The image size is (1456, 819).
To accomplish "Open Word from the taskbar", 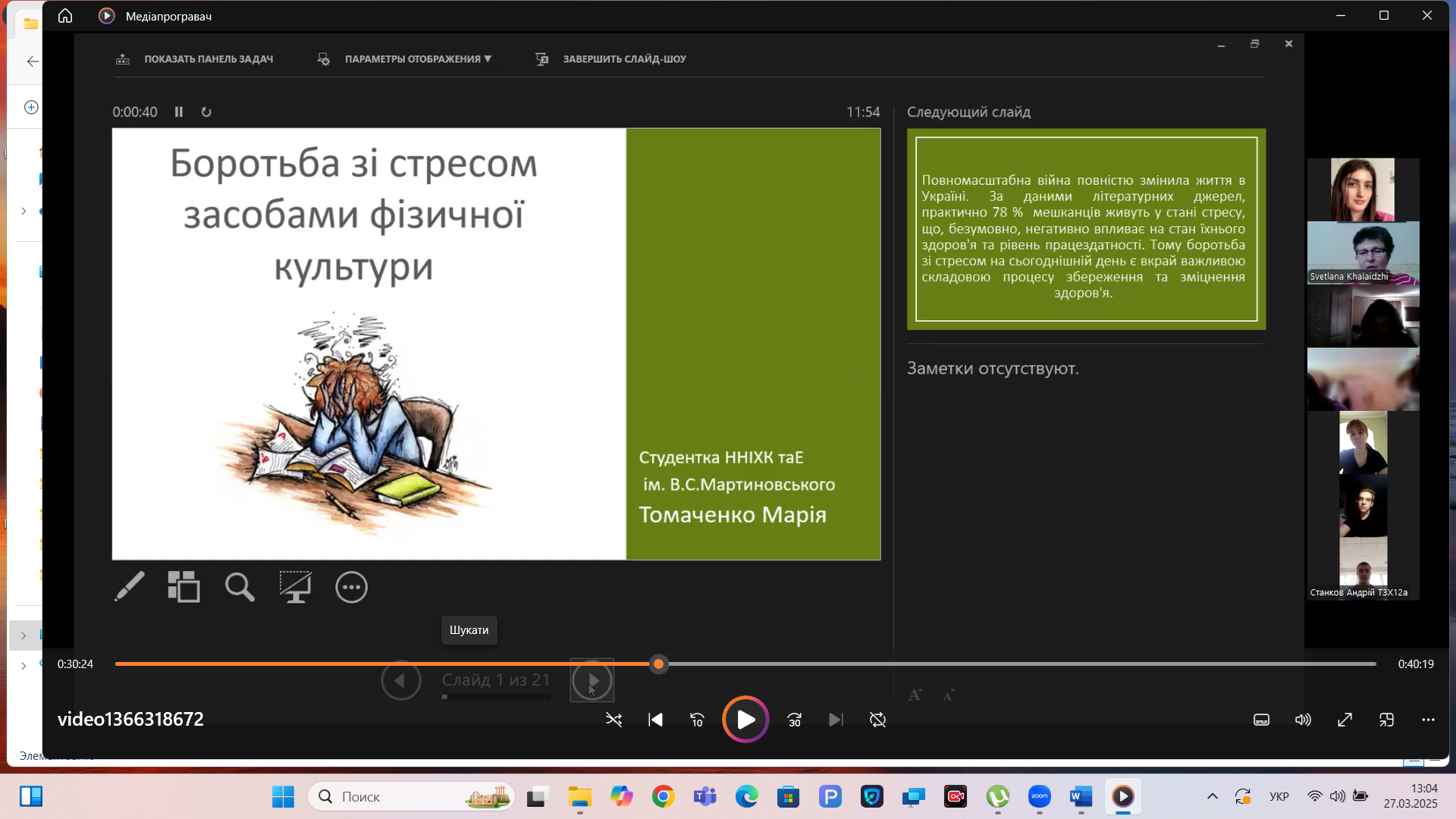I will pos(1081,796).
